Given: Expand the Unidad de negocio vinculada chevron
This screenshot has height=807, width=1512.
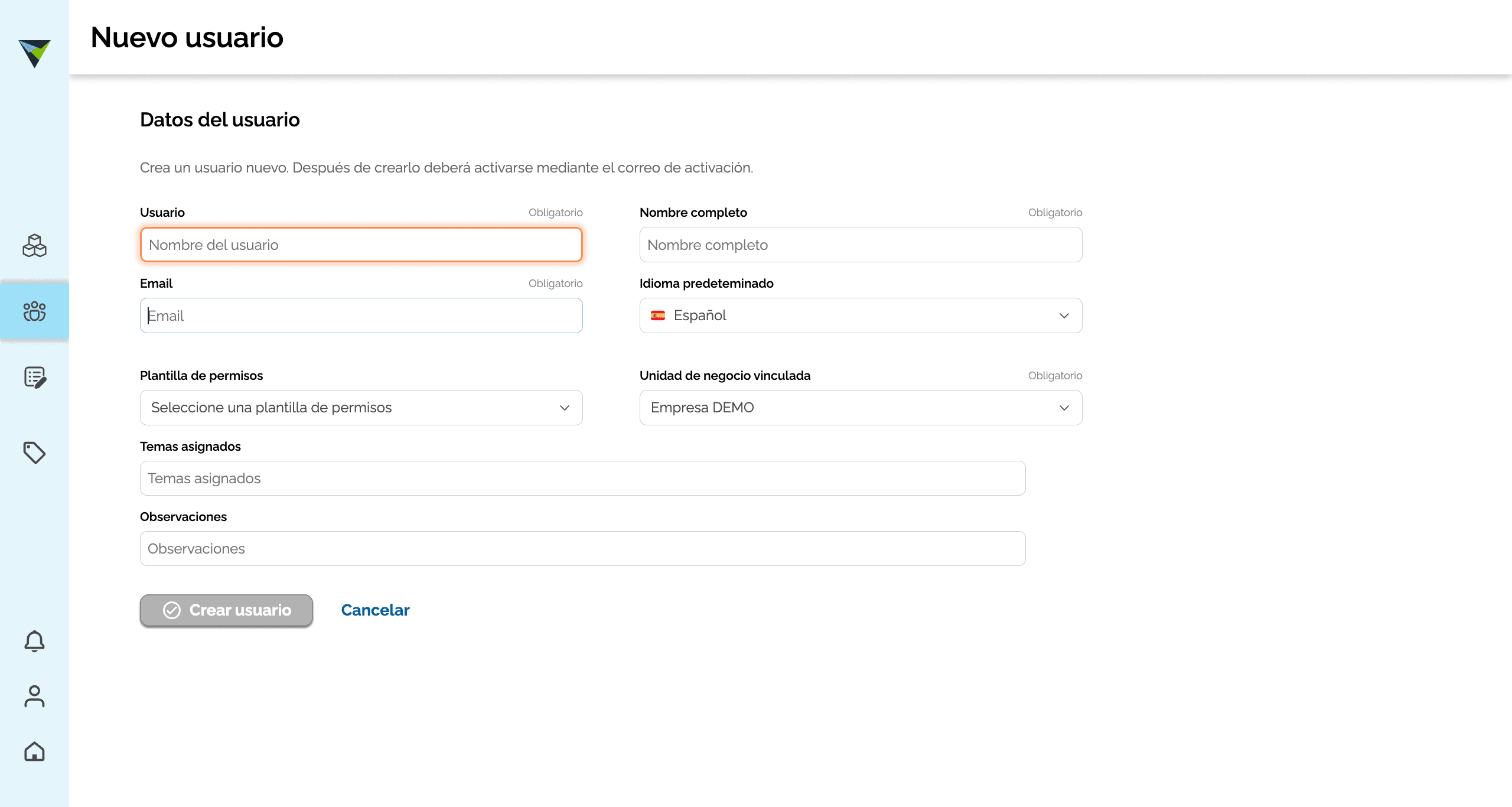Looking at the screenshot, I should click(x=1064, y=408).
